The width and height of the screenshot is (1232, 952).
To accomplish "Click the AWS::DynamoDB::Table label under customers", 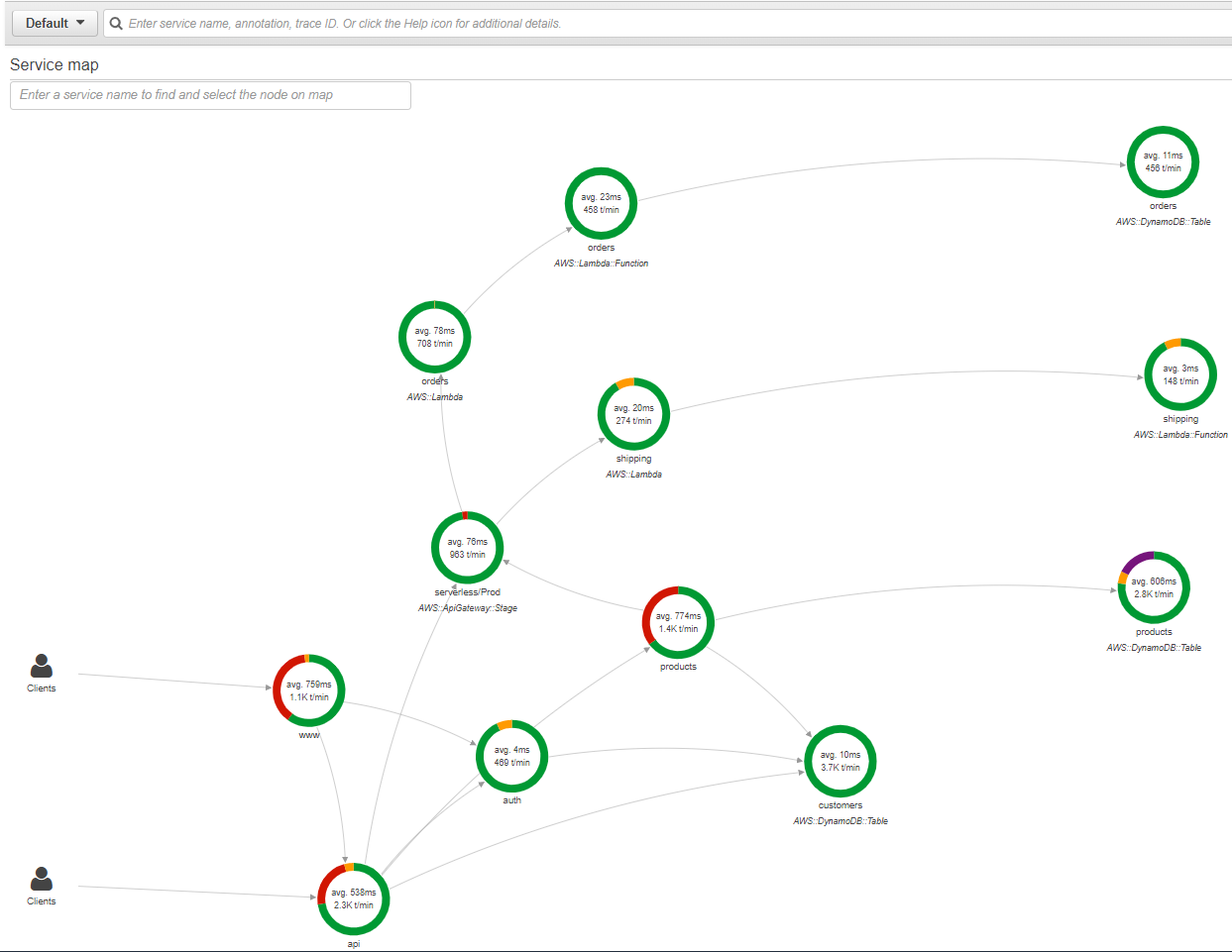I will [840, 821].
